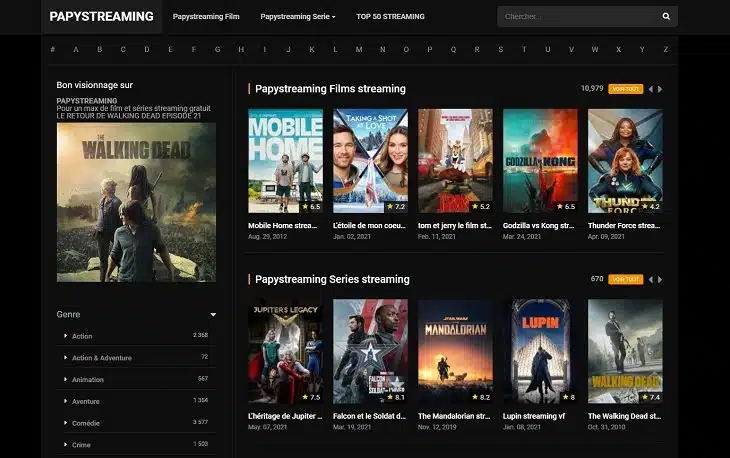Open Walking Dead series poster in Series row
730x458 pixels.
coord(625,351)
